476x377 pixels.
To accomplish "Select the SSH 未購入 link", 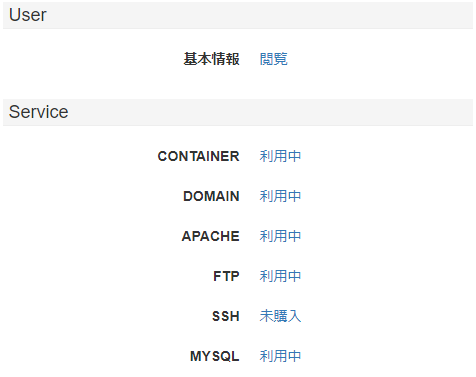I will (280, 316).
